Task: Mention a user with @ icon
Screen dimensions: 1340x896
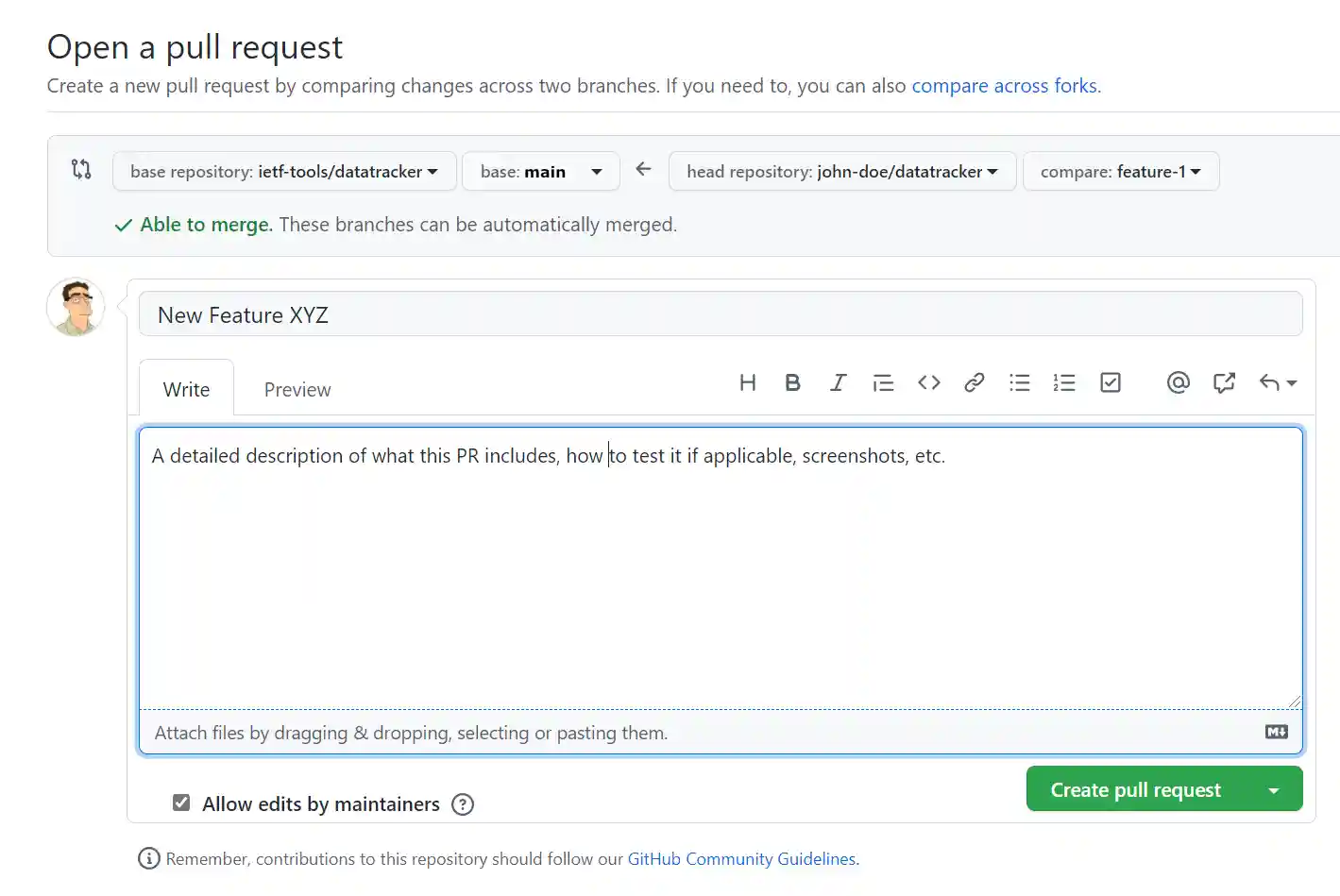Action: tap(1178, 382)
